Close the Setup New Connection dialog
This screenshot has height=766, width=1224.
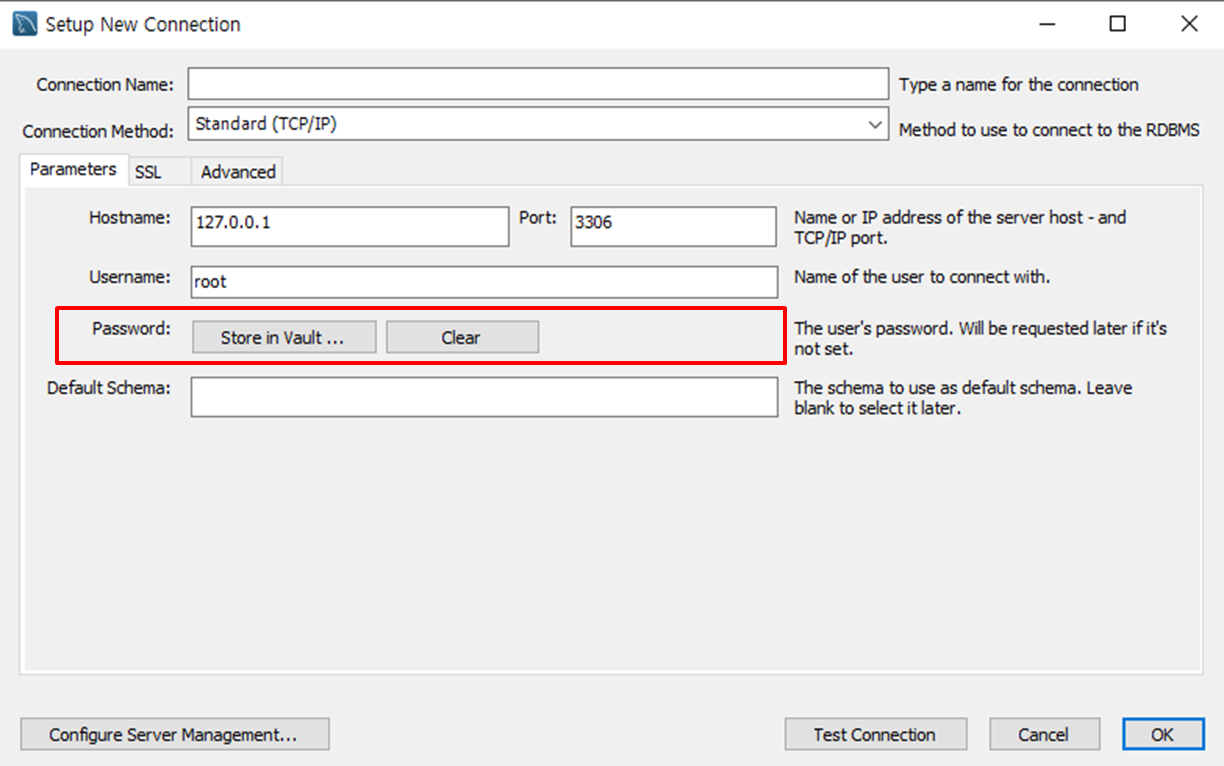click(x=1189, y=24)
